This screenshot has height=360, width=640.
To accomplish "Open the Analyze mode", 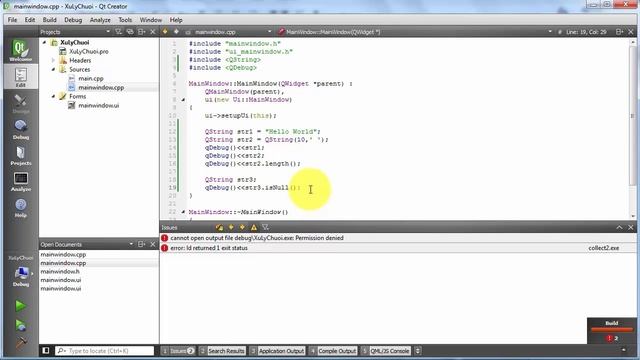I will 20,182.
